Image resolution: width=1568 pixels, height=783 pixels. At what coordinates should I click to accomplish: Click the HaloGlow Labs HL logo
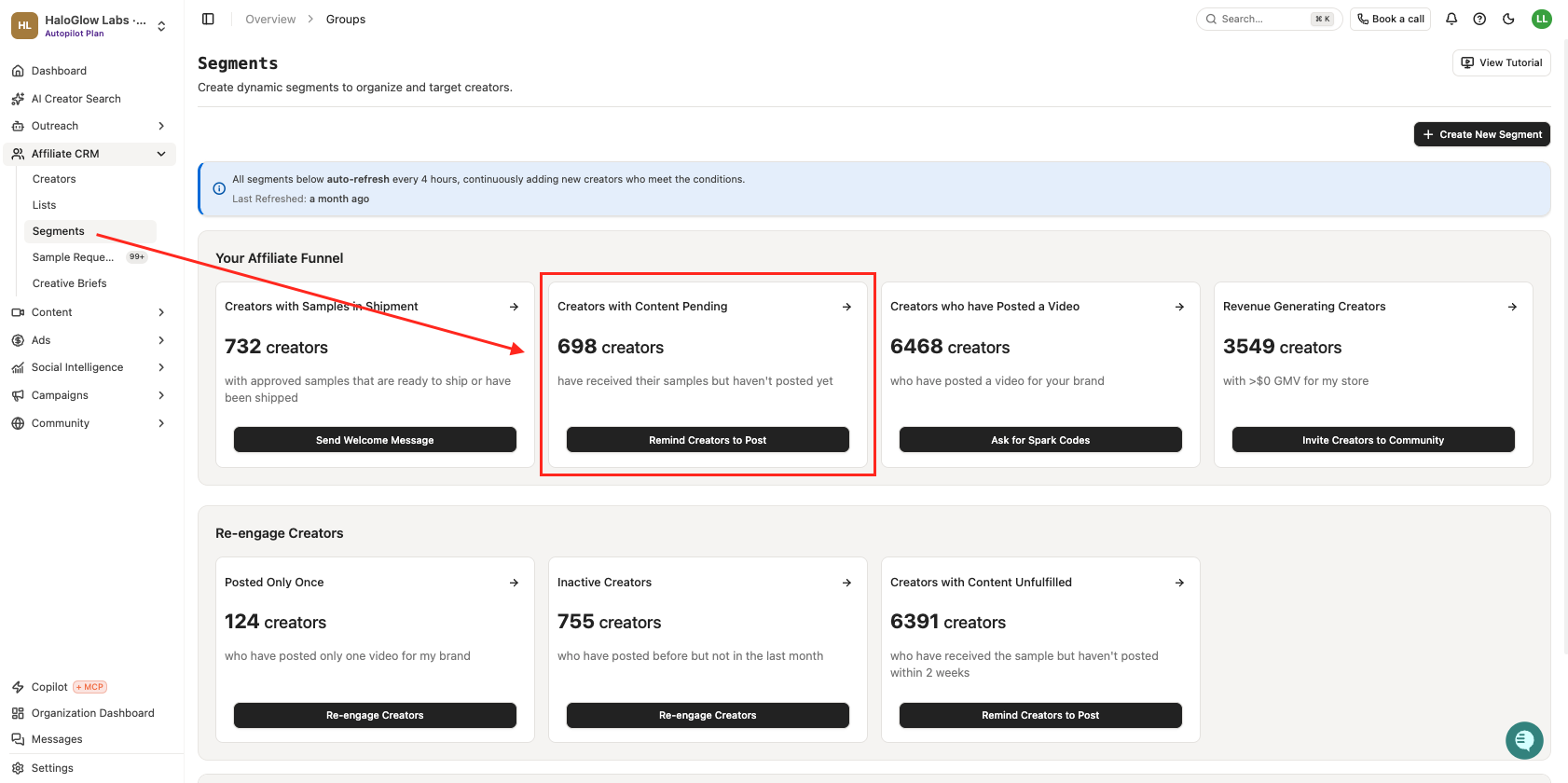coord(24,26)
